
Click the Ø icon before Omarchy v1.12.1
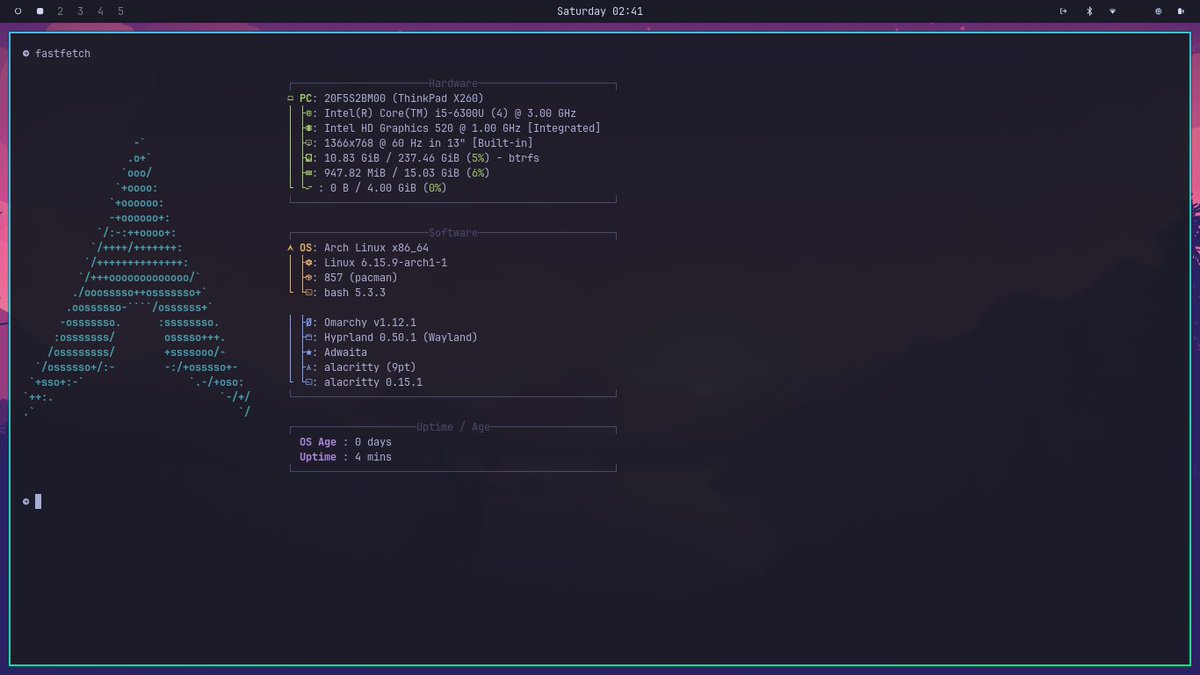coord(309,323)
